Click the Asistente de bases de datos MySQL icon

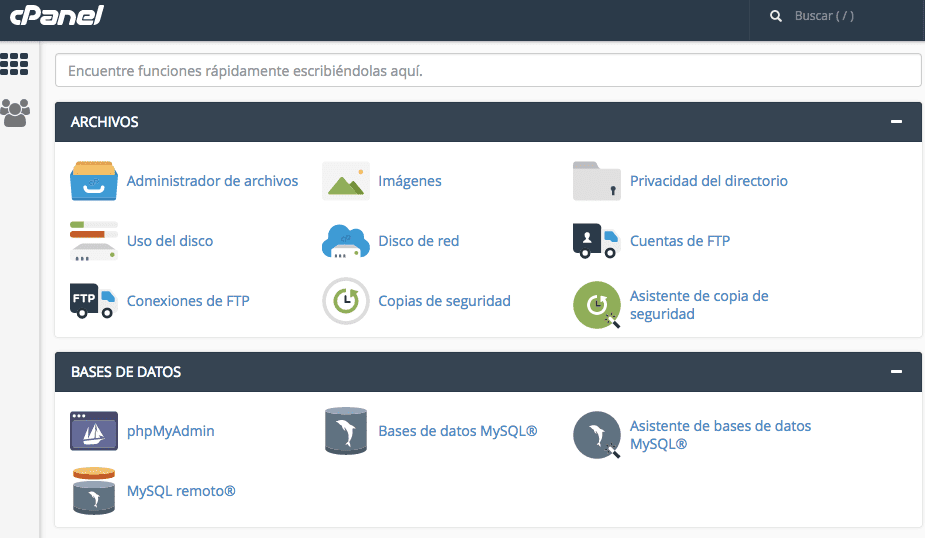tap(596, 435)
